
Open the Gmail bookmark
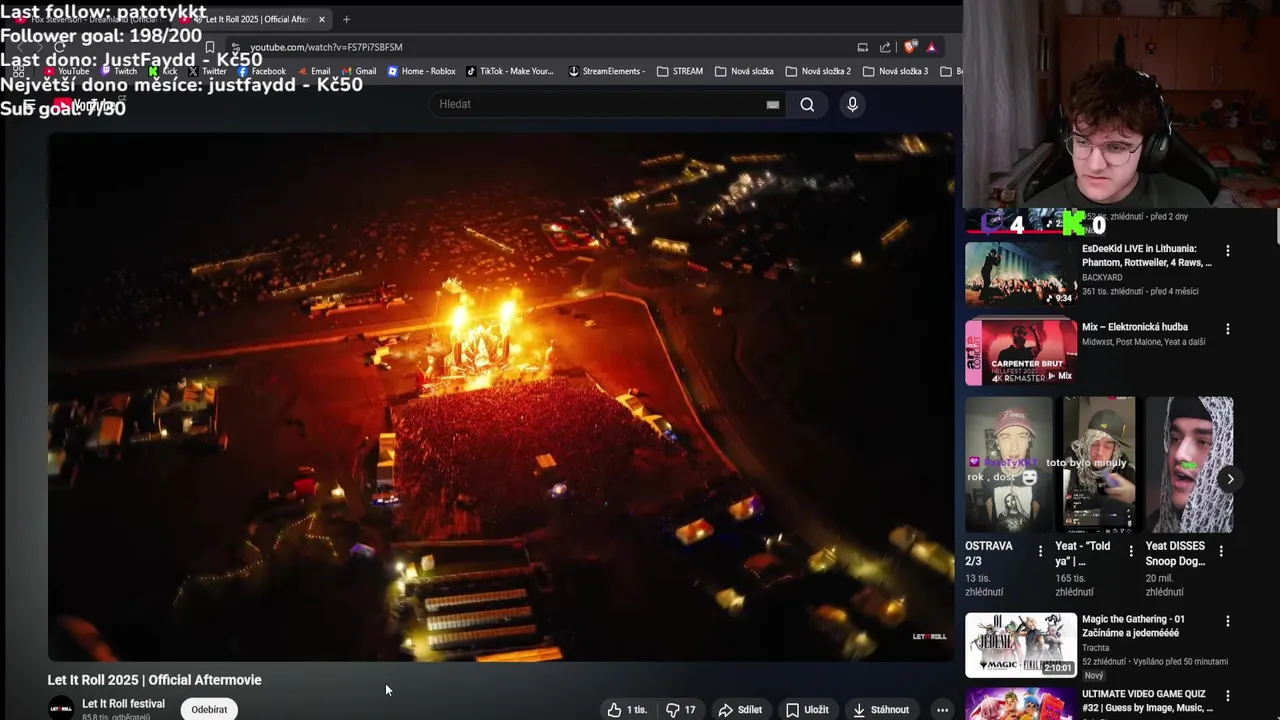tap(358, 71)
